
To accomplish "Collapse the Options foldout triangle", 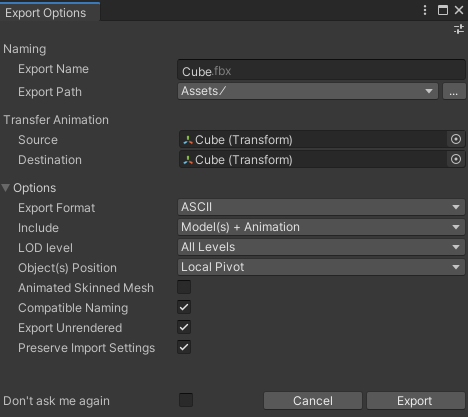I will (x=6, y=188).
